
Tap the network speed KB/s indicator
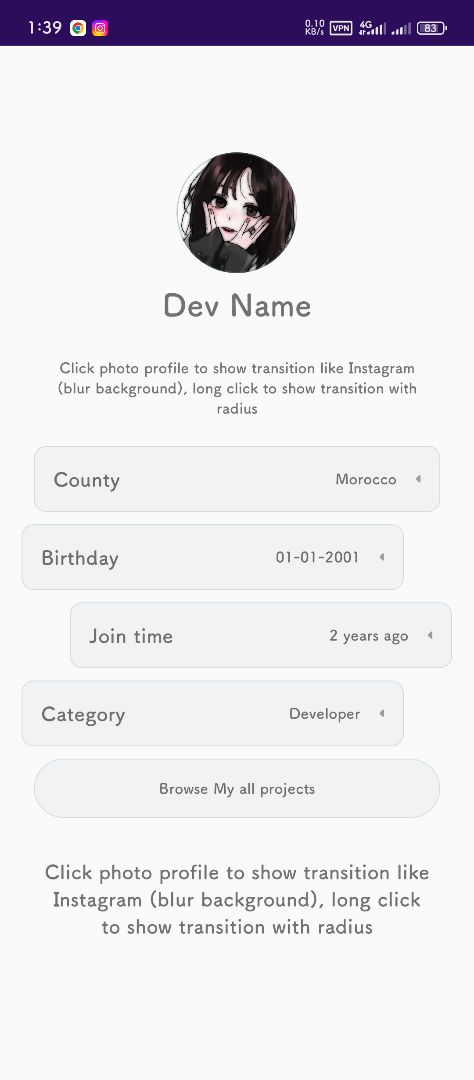(x=314, y=28)
